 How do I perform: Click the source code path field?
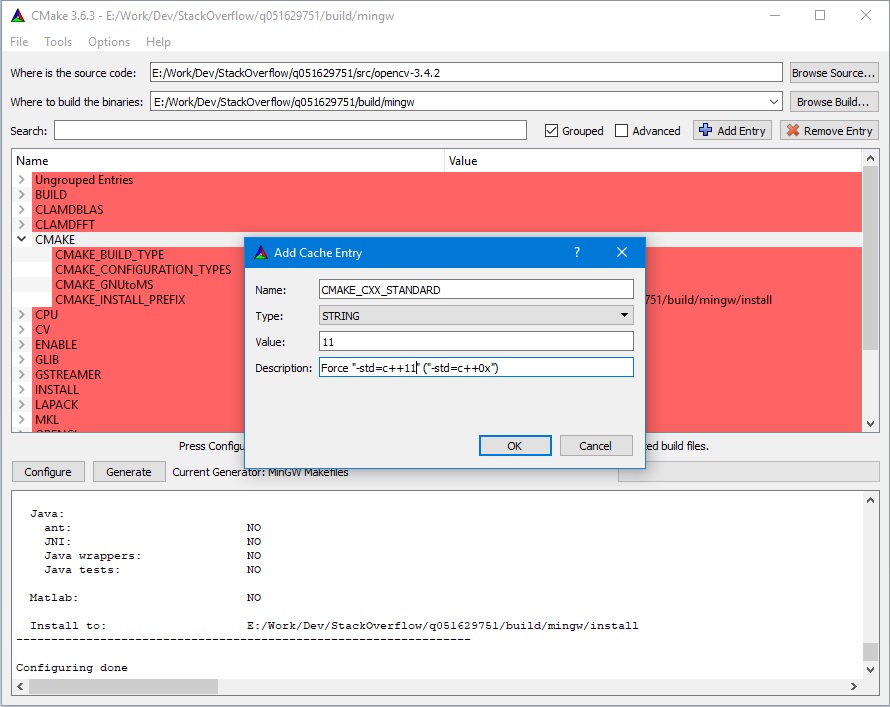tap(466, 73)
